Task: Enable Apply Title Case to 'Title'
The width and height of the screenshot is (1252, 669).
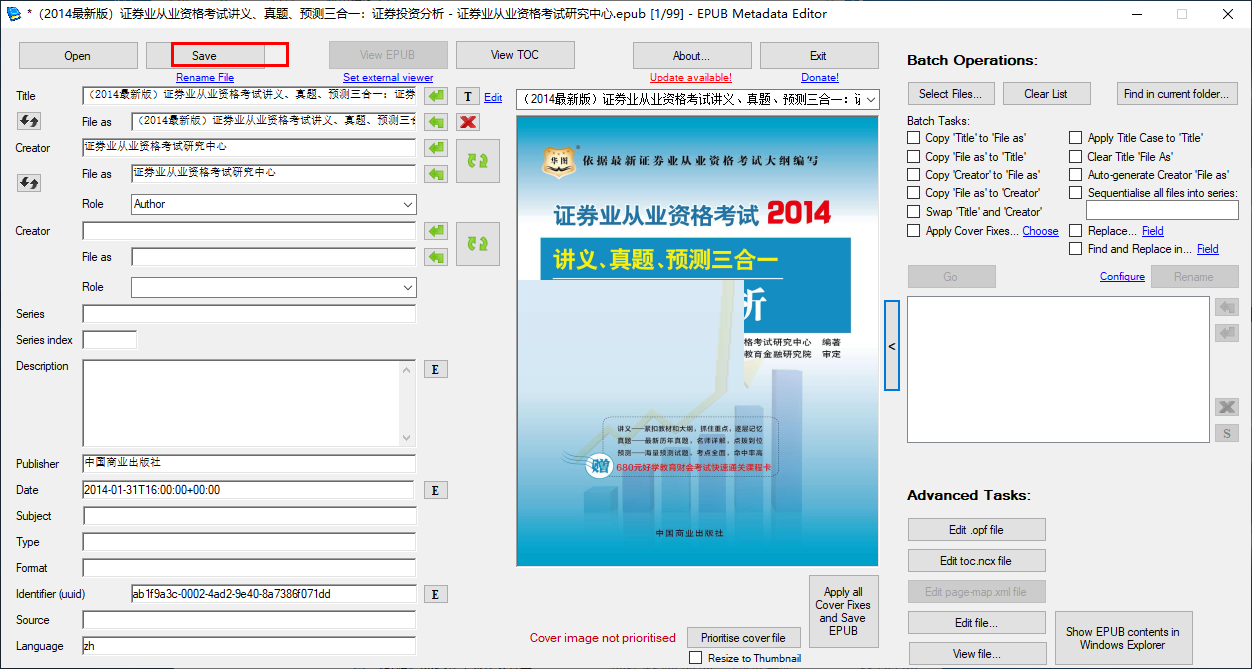Action: 1075,138
